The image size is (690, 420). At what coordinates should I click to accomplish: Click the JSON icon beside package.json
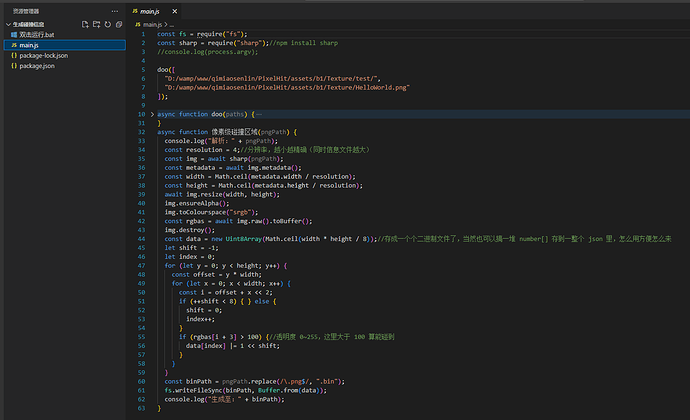point(14,66)
